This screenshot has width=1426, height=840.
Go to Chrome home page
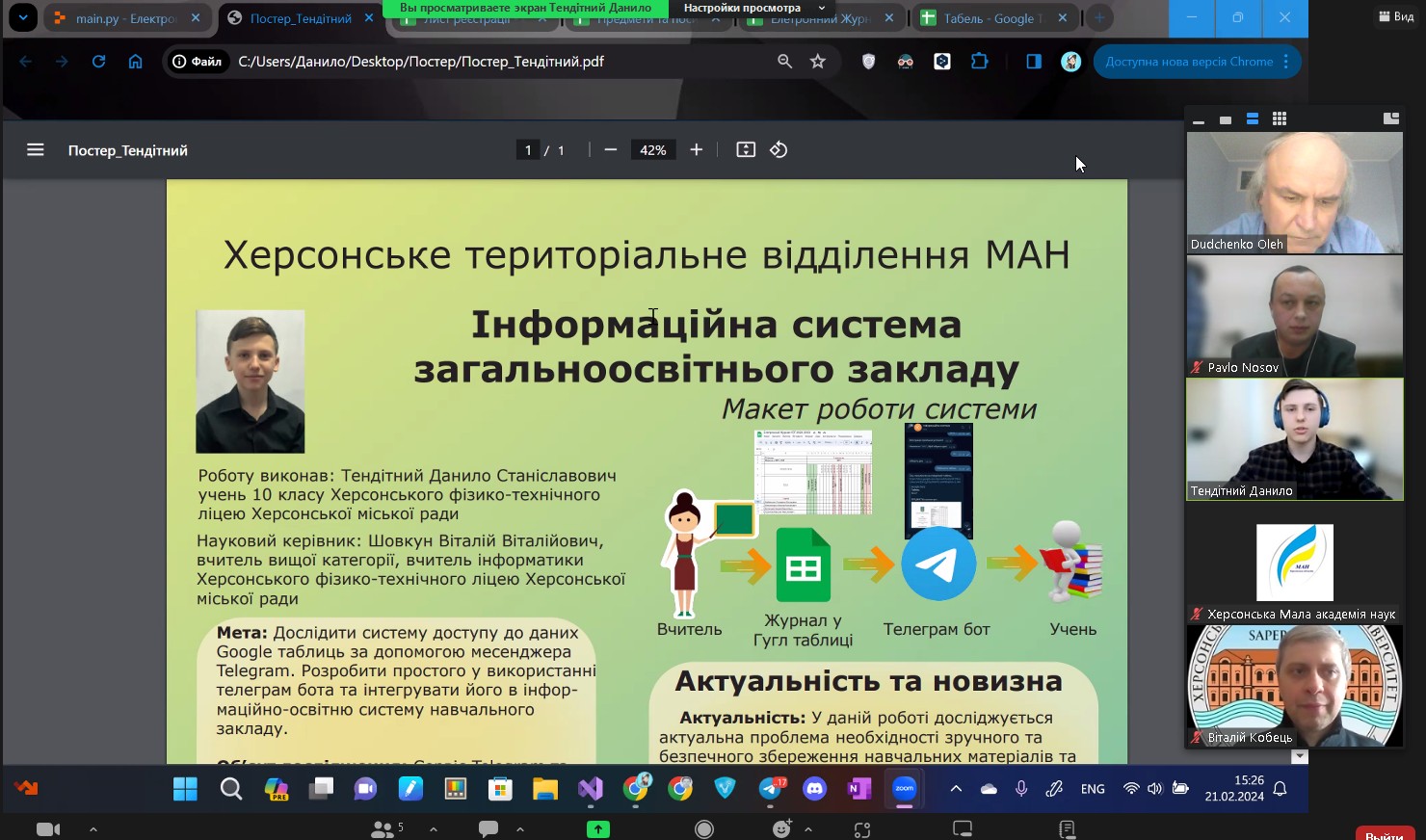coord(135,62)
